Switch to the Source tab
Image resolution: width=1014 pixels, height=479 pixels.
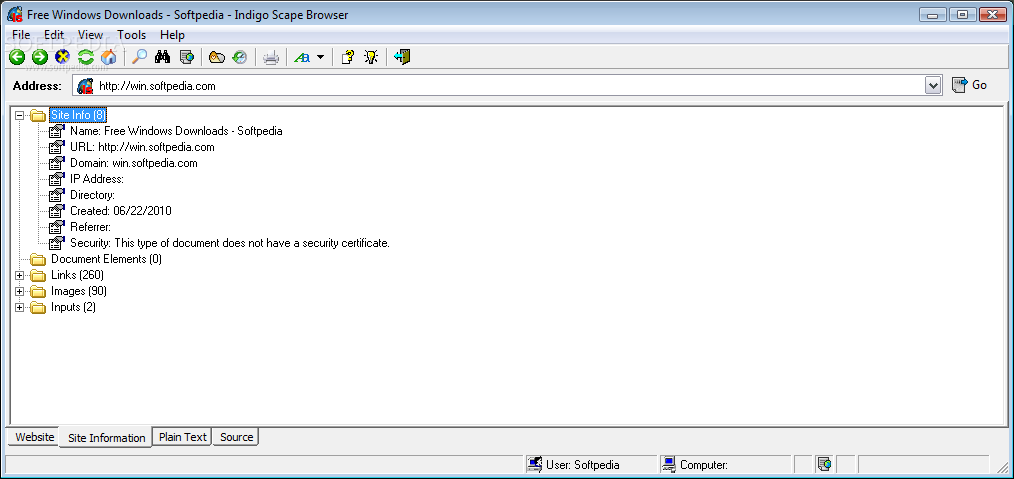pos(237,437)
